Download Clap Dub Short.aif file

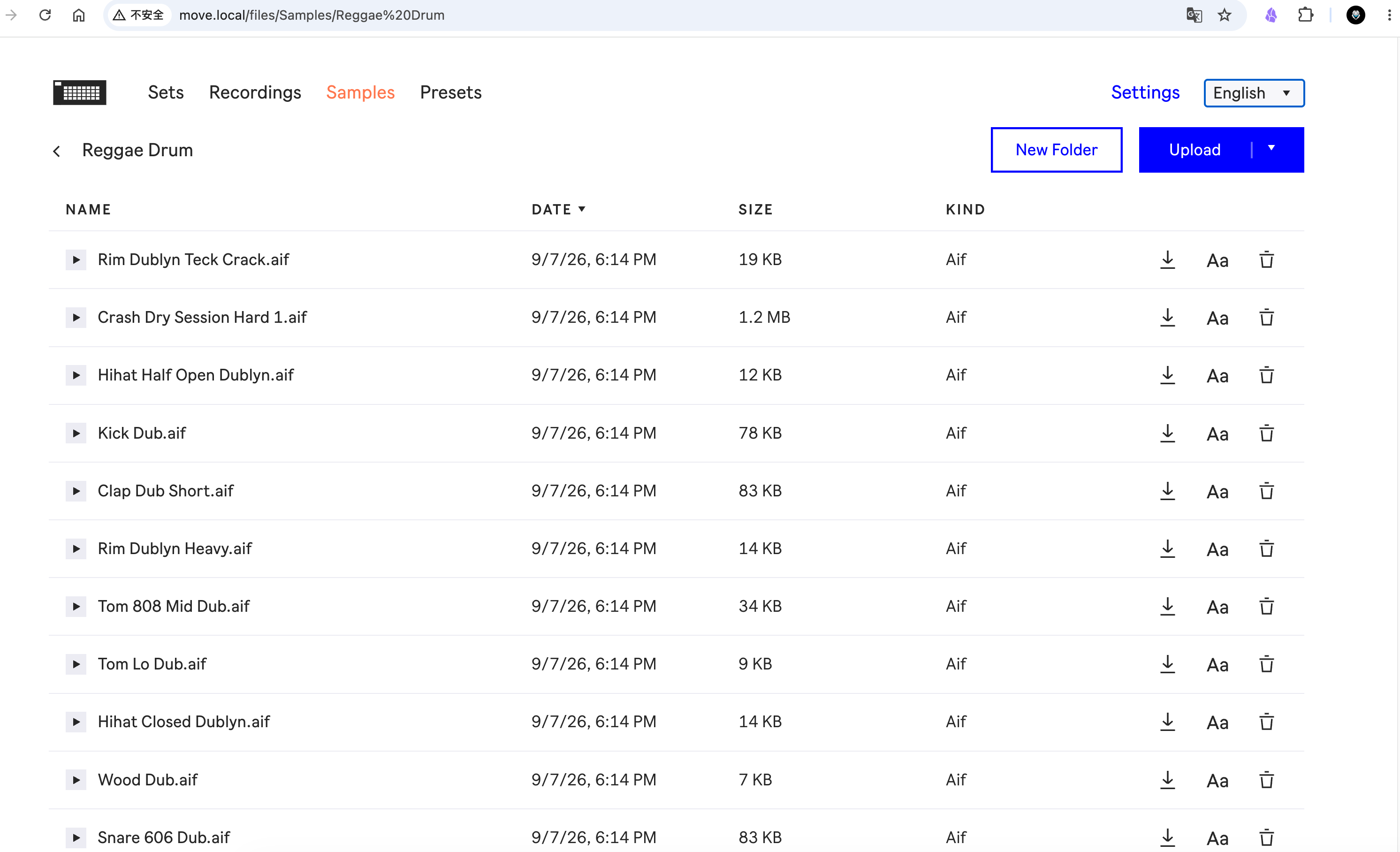pyautogui.click(x=1168, y=491)
